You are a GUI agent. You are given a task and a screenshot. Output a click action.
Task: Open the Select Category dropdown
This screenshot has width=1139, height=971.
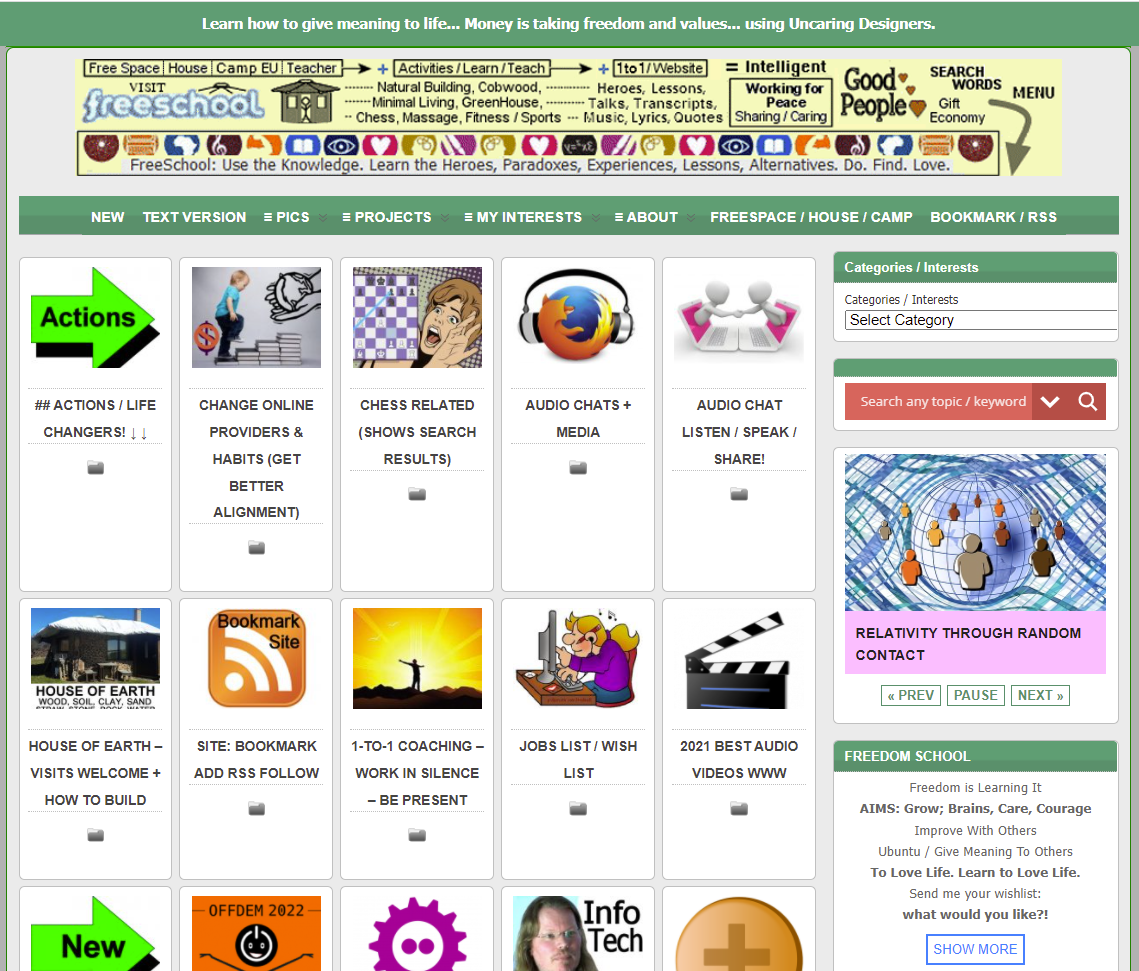tap(980, 320)
